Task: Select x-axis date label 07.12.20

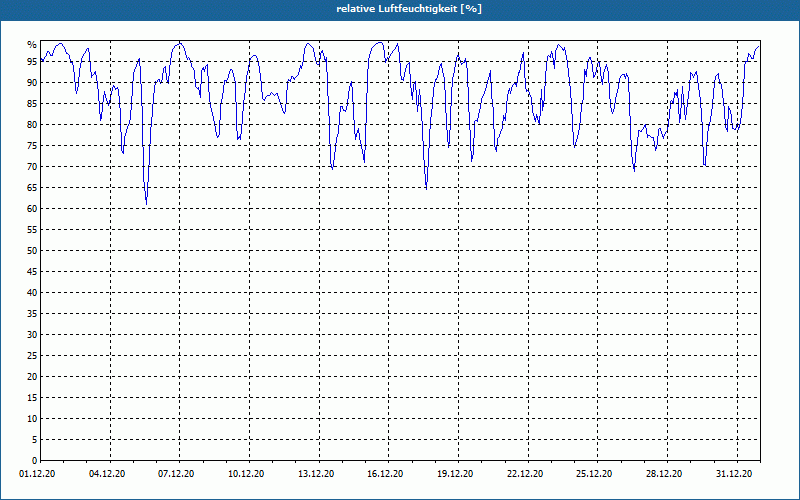Action: click(x=176, y=474)
